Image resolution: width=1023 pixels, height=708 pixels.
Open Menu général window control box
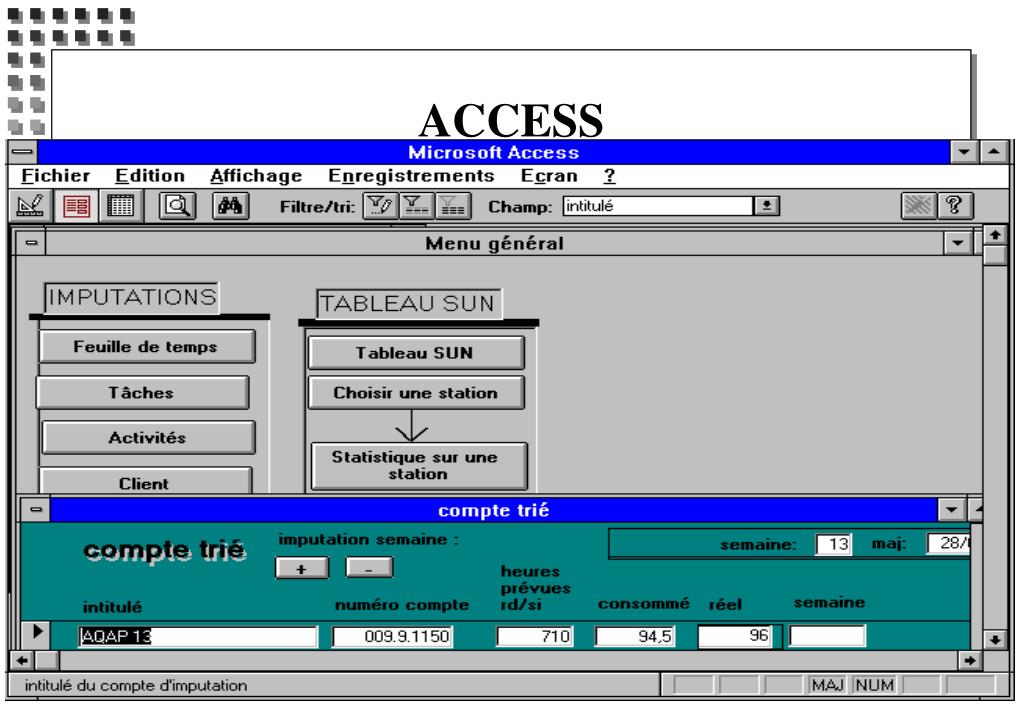pos(31,243)
